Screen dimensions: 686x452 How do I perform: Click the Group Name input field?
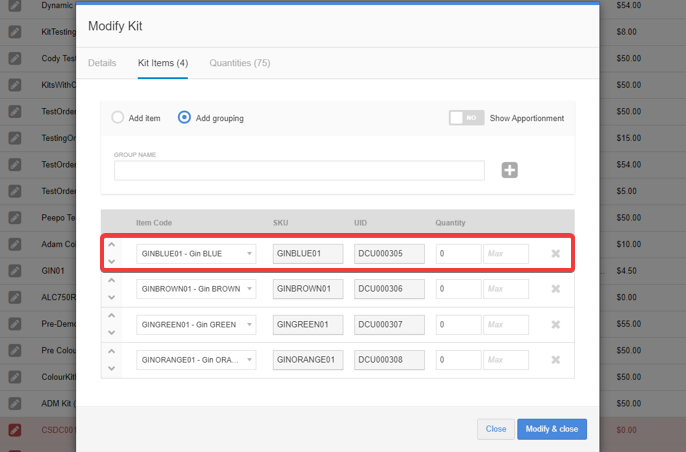[x=299, y=171]
